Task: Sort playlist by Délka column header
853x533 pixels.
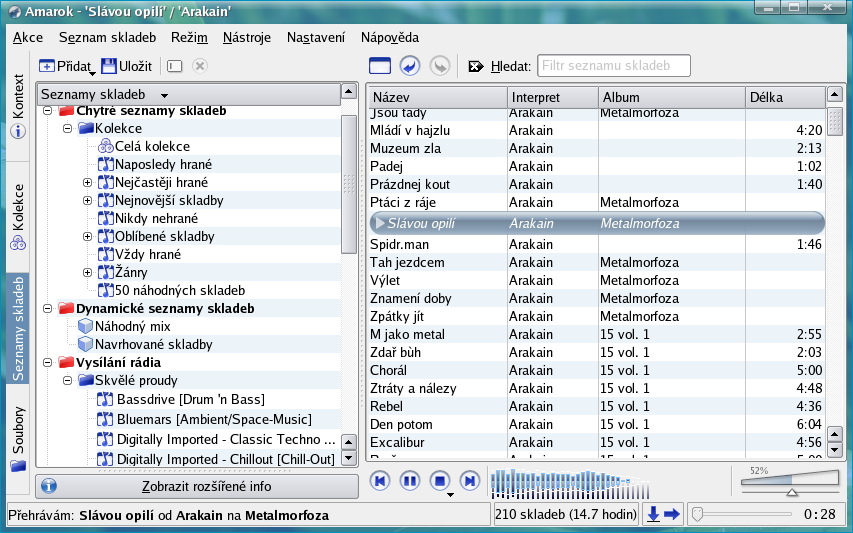Action: pos(786,97)
